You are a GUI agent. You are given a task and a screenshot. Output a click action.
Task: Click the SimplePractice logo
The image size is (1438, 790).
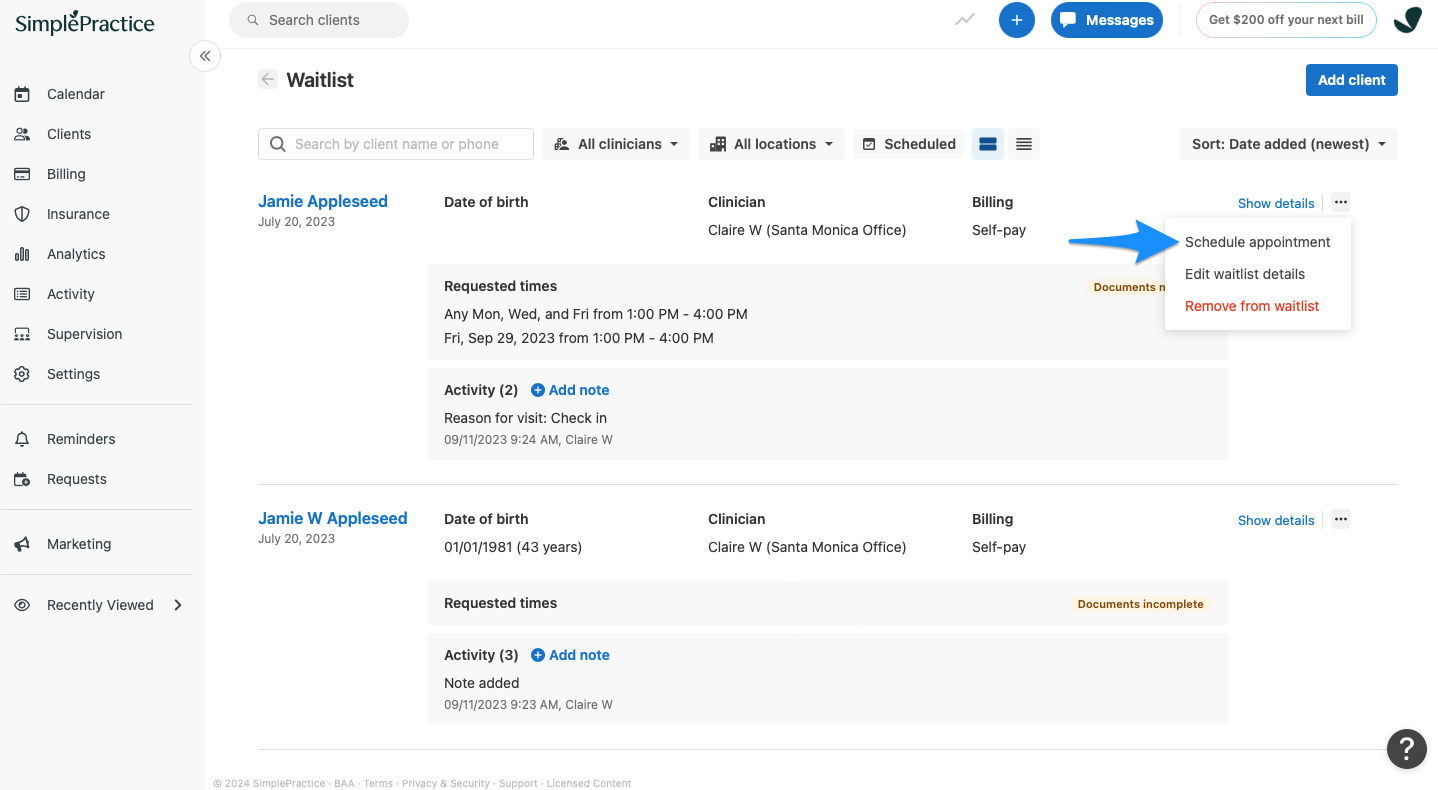point(85,22)
